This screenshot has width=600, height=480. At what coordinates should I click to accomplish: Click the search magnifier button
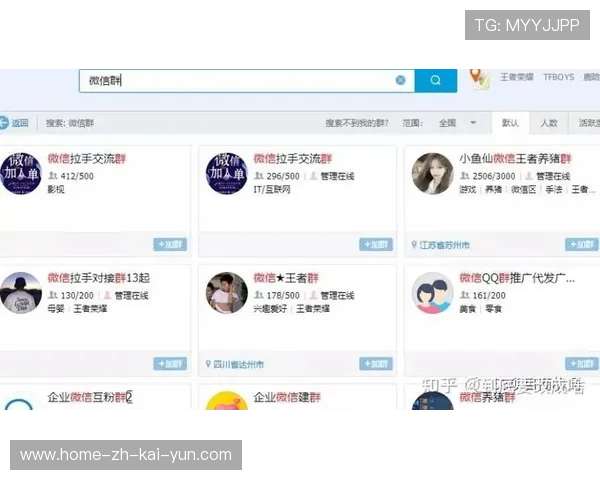pyautogui.click(x=435, y=80)
